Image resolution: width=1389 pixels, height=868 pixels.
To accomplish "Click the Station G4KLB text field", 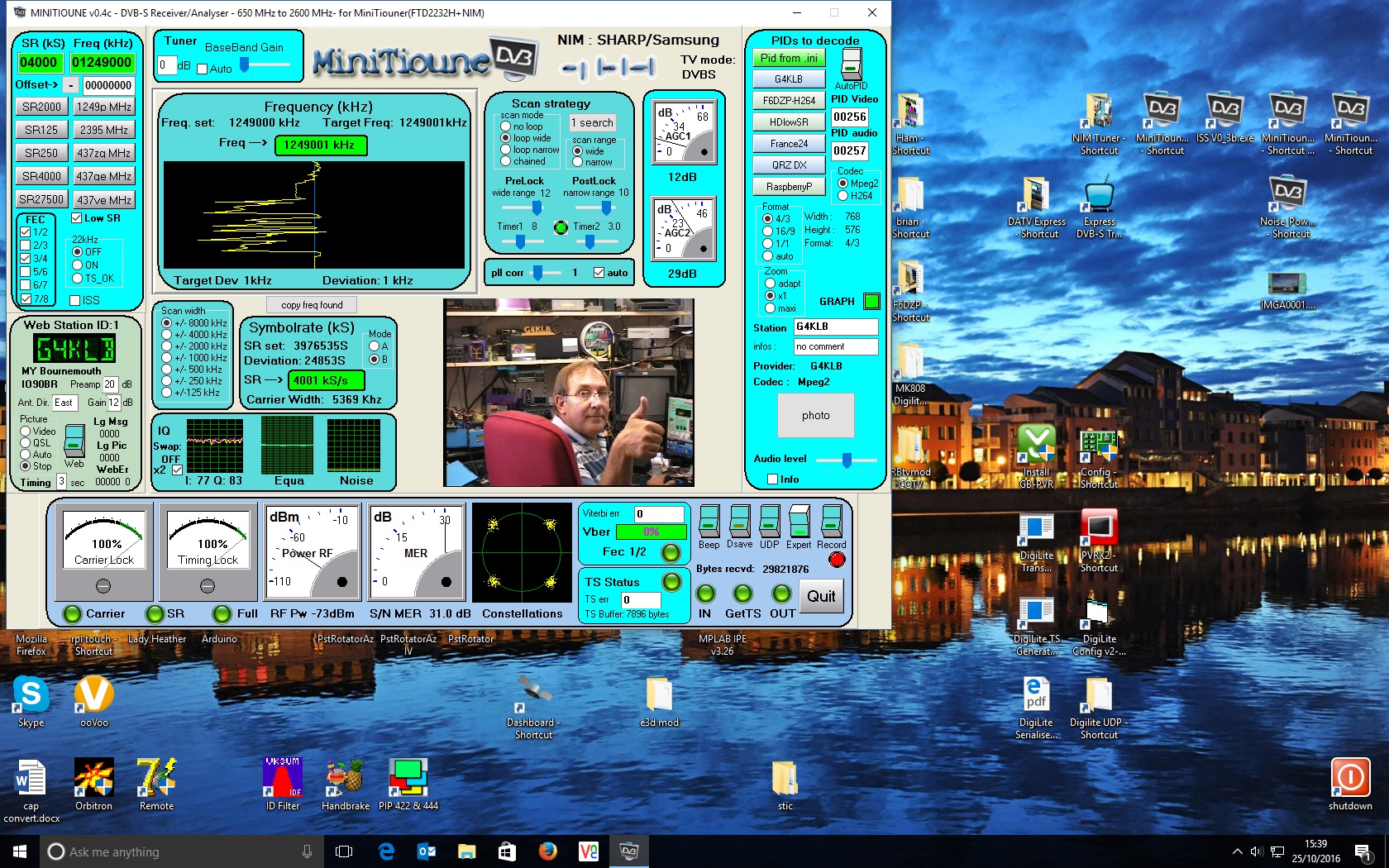I will (836, 327).
